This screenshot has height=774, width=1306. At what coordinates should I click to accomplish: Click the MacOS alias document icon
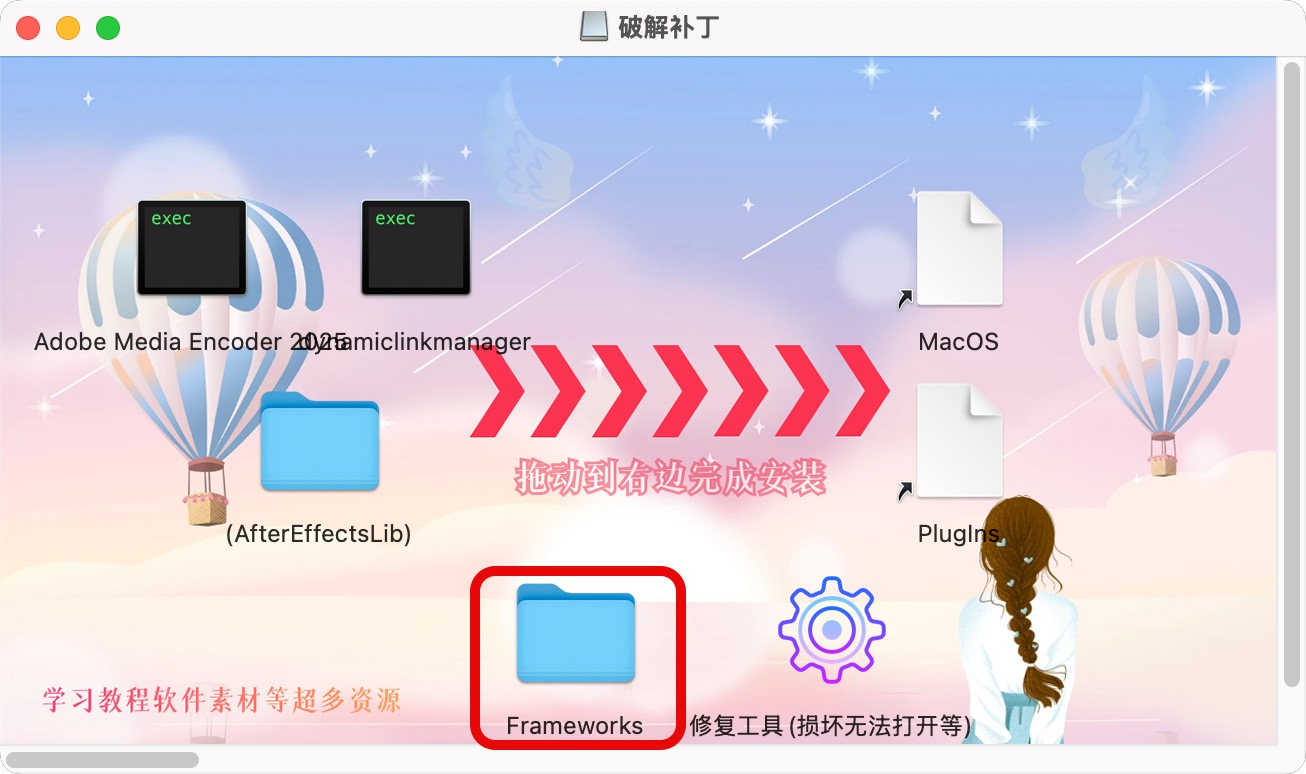pyautogui.click(x=959, y=248)
